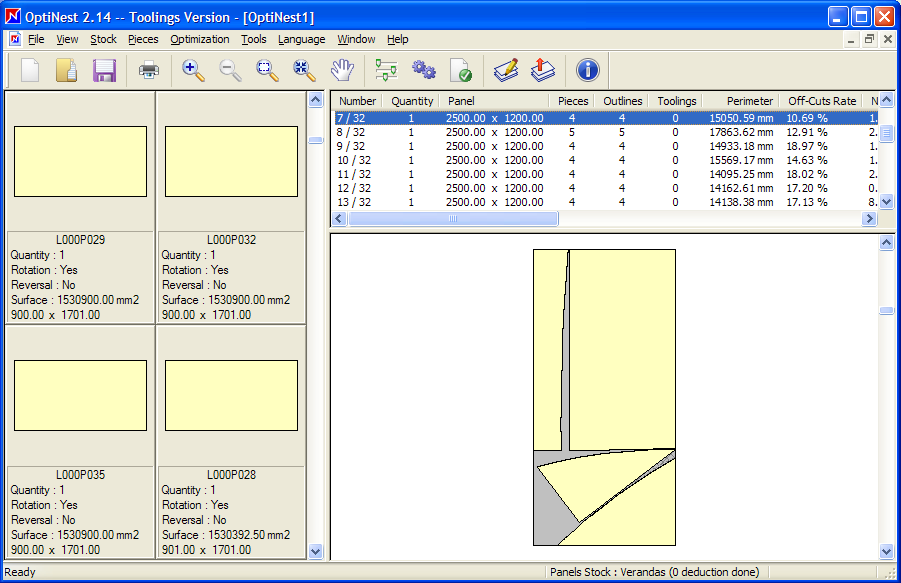Viewport: 901px width, 583px height.
Task: Sort by the Pieces column header
Action: tap(572, 101)
